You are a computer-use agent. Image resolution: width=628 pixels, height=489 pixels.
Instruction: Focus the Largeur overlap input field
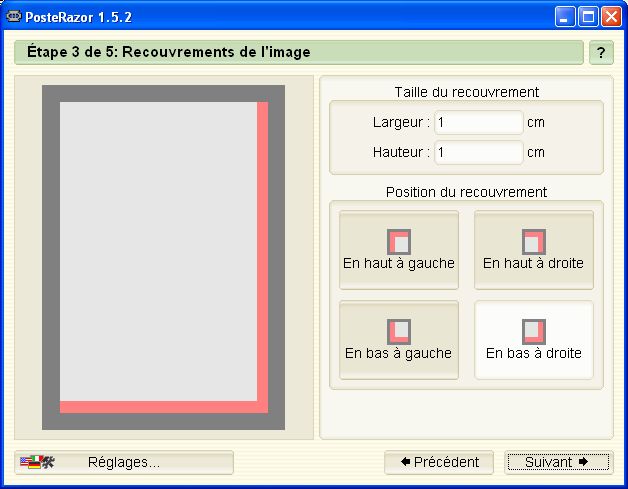(479, 122)
